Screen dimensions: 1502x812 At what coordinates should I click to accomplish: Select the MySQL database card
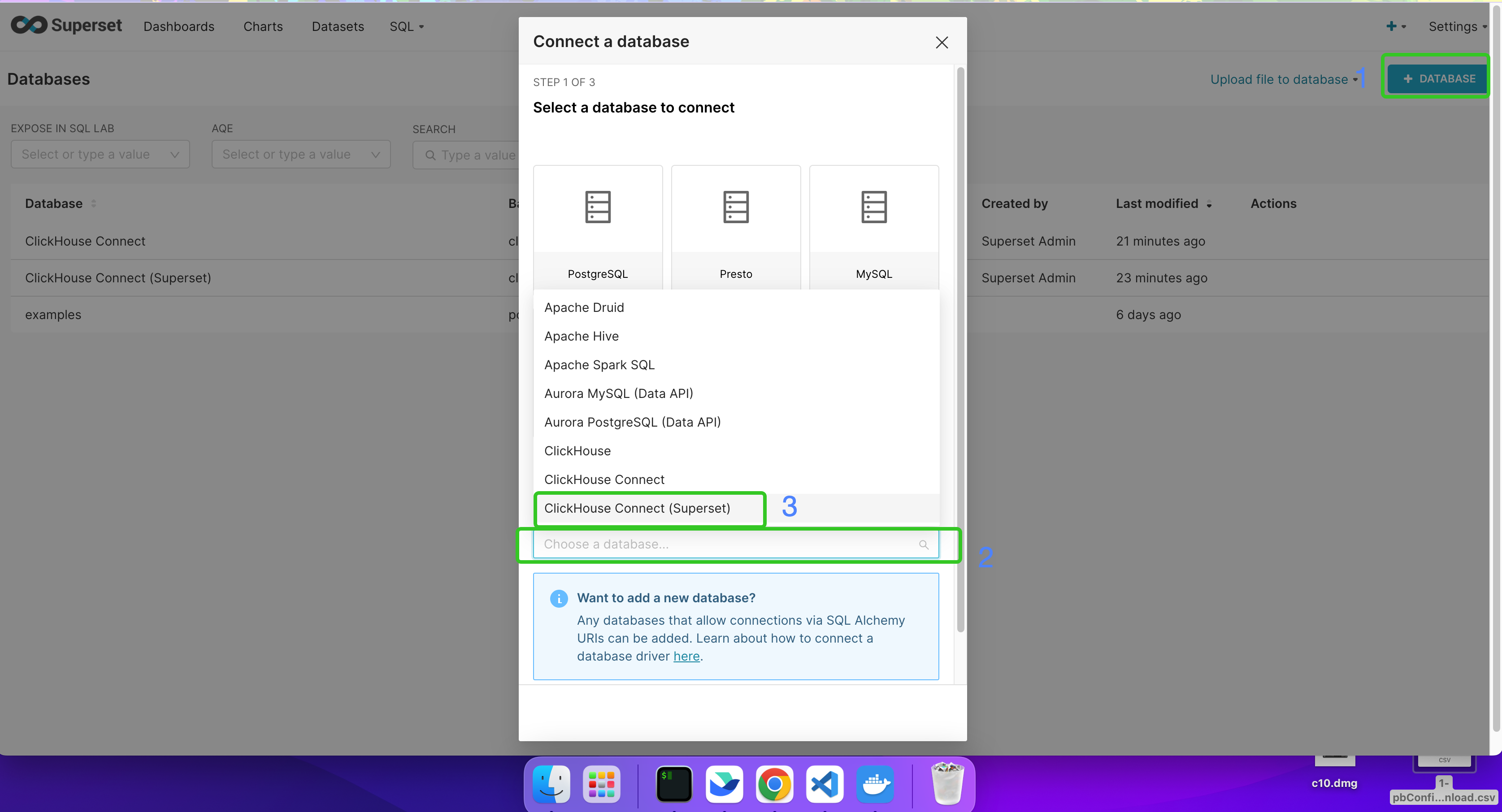point(874,227)
